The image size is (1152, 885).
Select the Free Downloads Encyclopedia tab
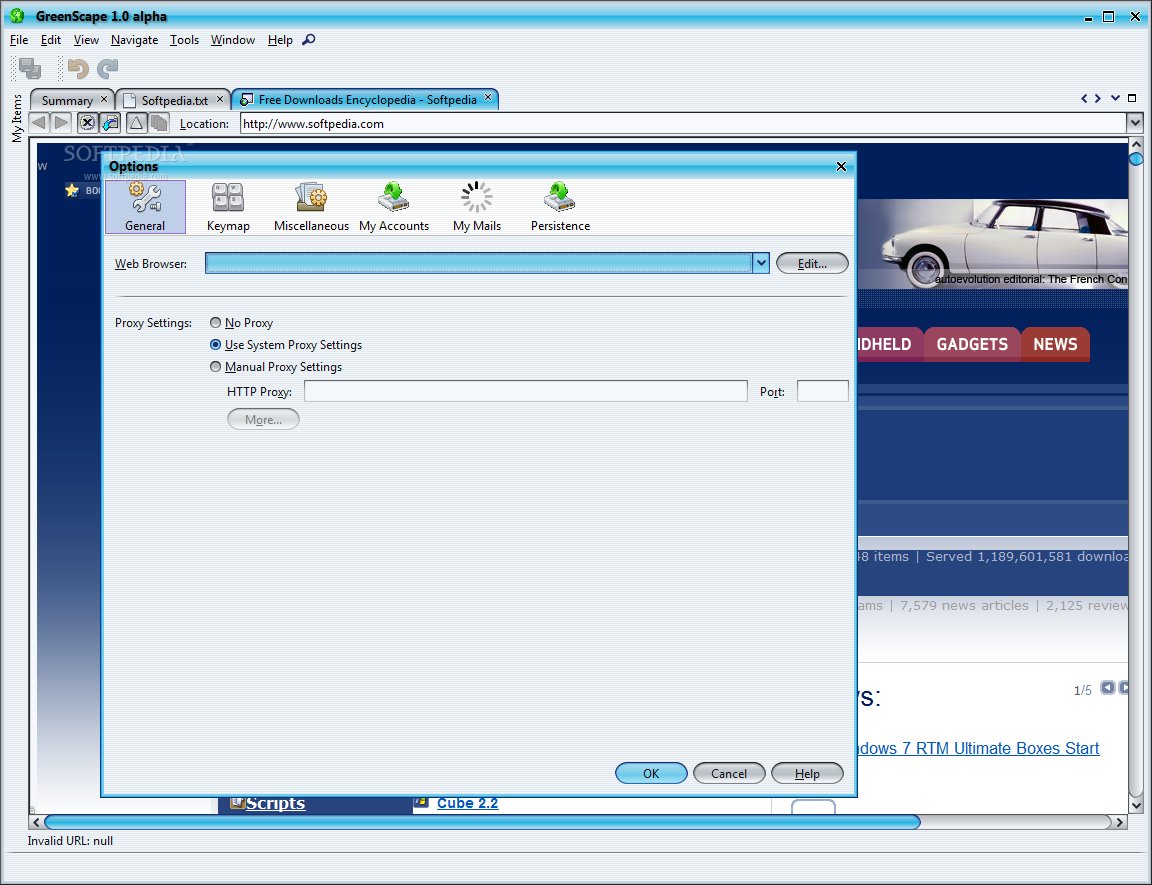[367, 99]
